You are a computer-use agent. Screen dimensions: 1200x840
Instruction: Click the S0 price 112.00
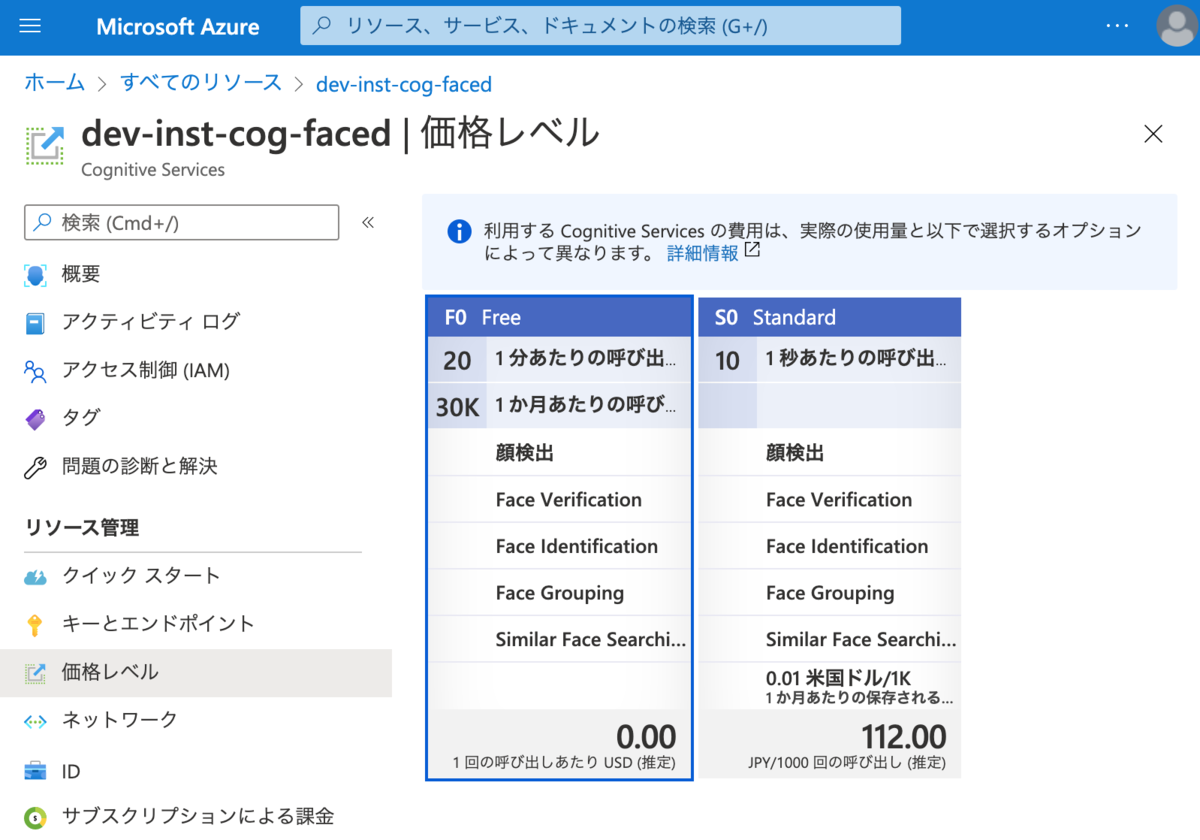pos(904,737)
